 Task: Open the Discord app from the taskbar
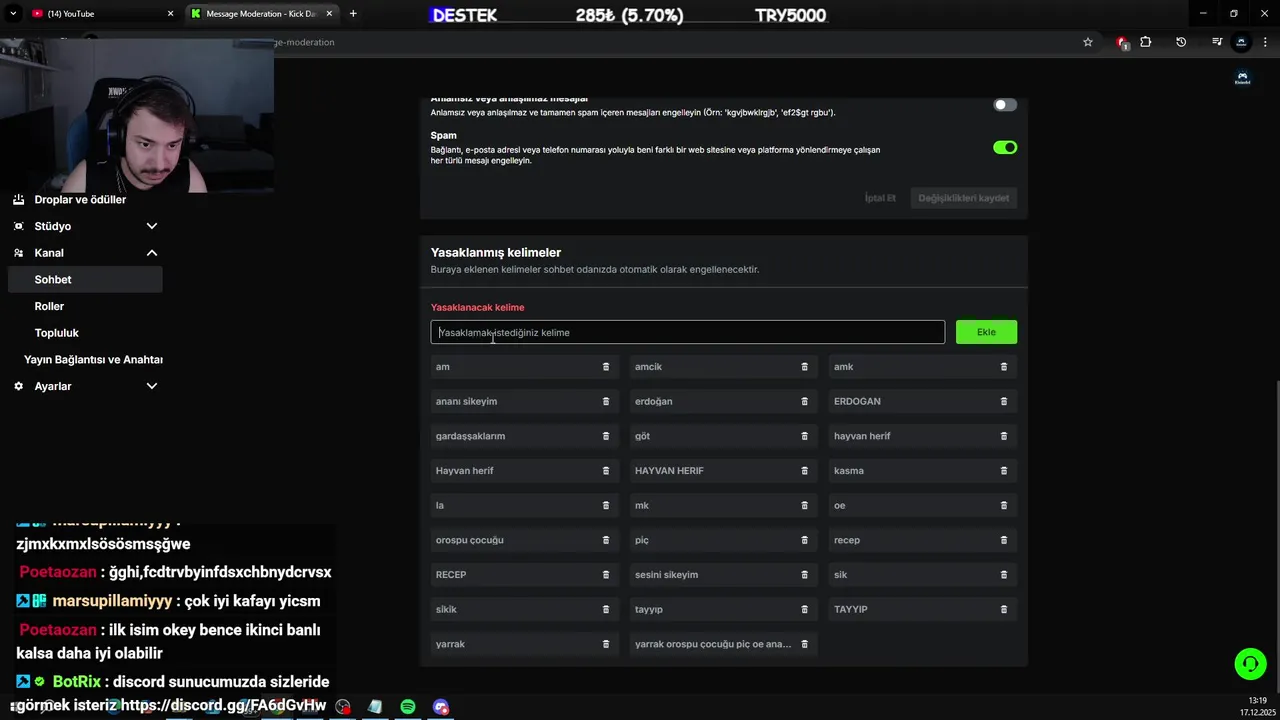tap(441, 707)
